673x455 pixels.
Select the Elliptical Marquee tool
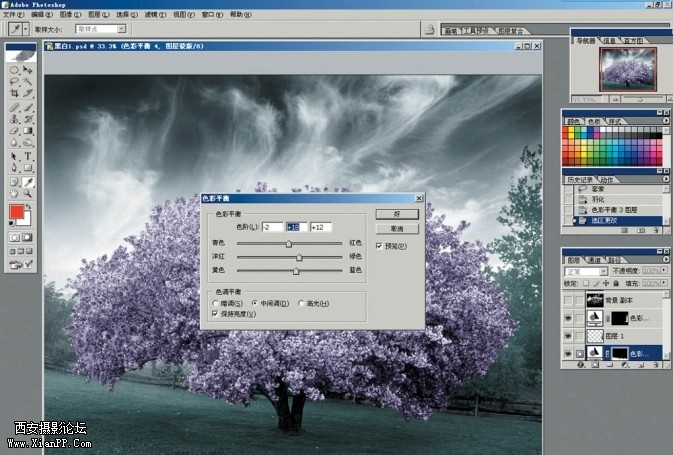[14, 70]
